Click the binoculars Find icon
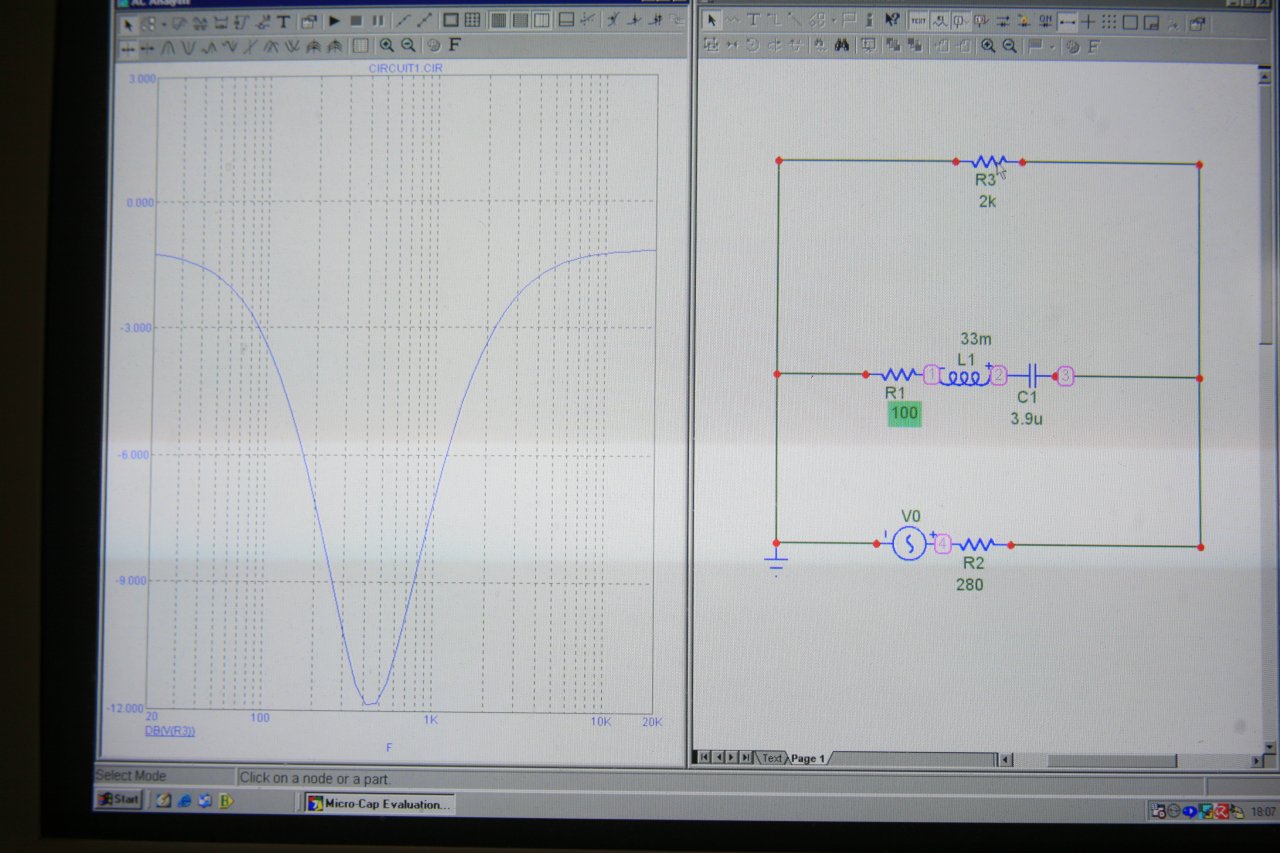 pyautogui.click(x=841, y=45)
